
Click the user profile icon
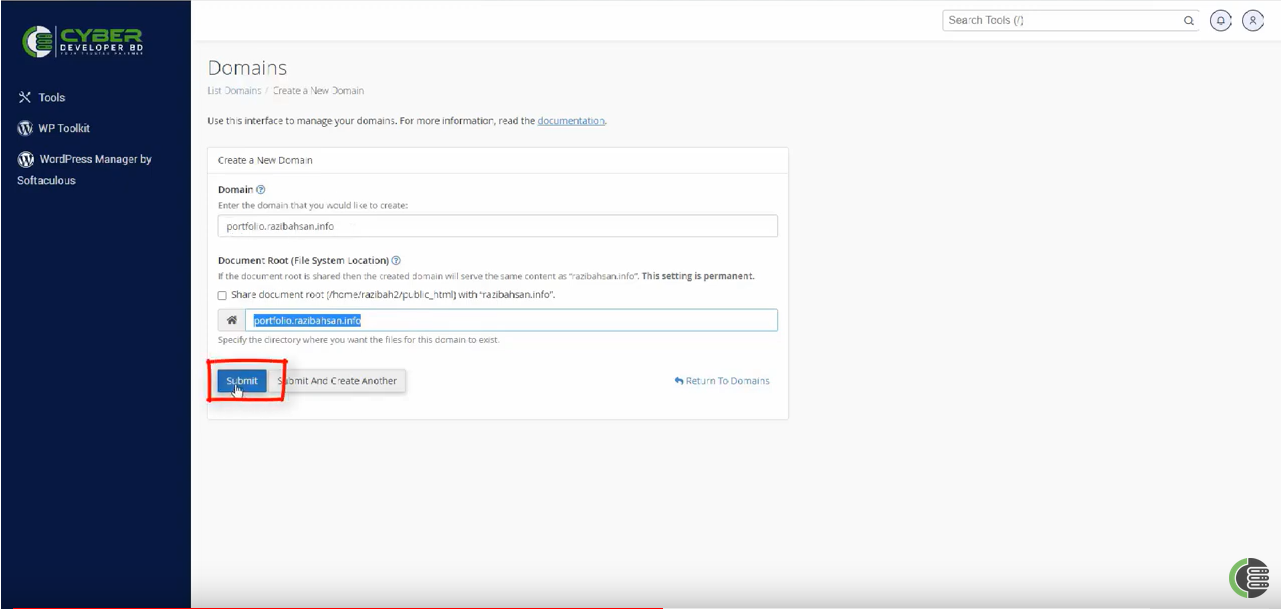(1253, 20)
